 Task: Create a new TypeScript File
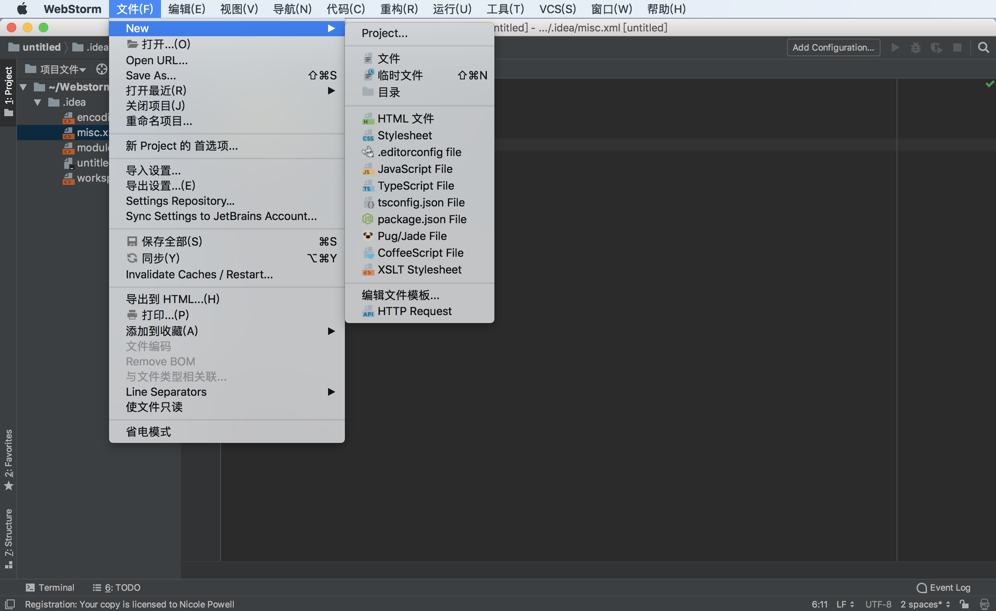pos(419,186)
